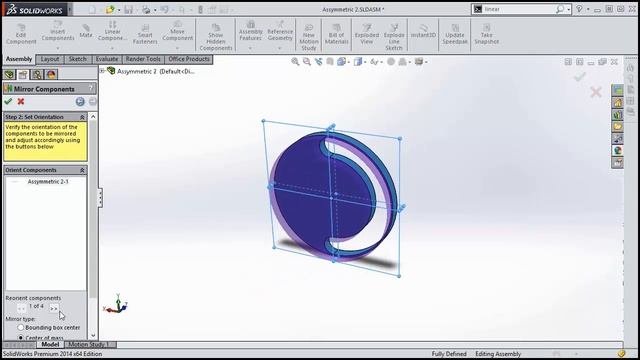This screenshot has width=640, height=360.
Task: Open Assembly Features dropdown arrow
Action: point(250,48)
